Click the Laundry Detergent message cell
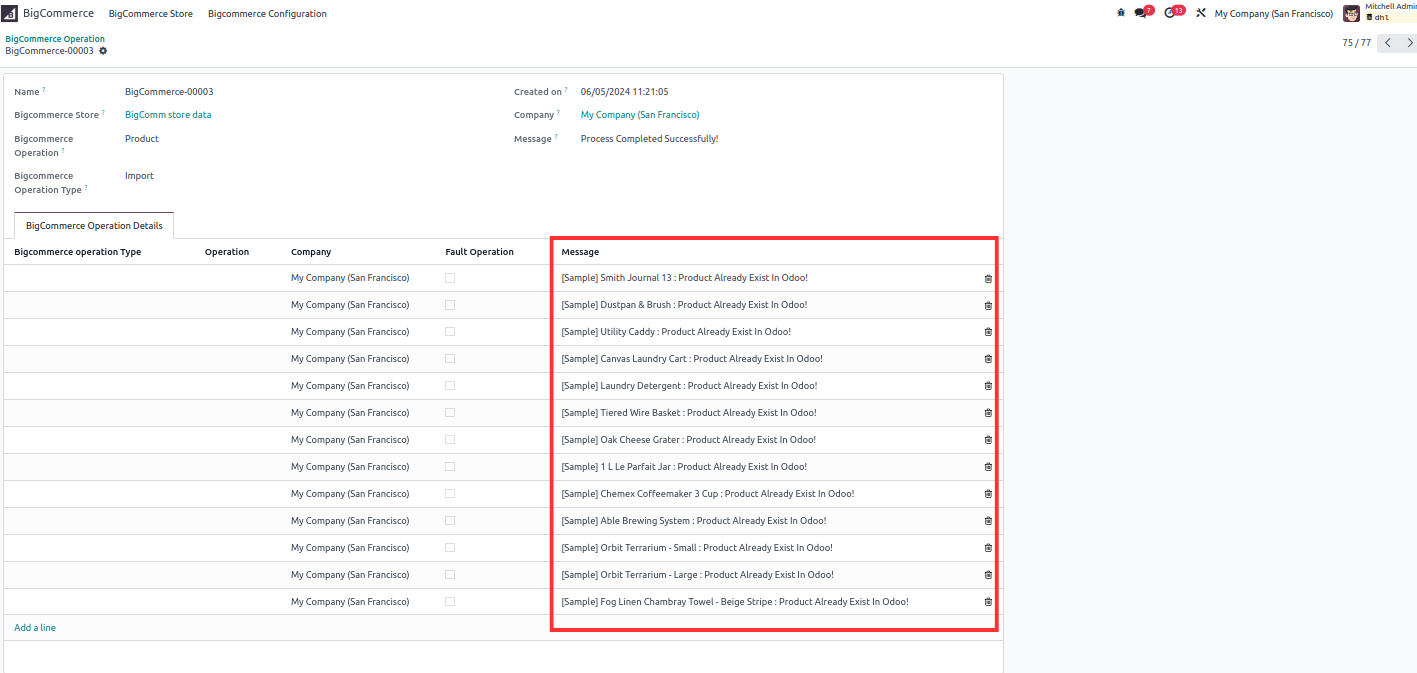The height and width of the screenshot is (673, 1417). coord(689,386)
